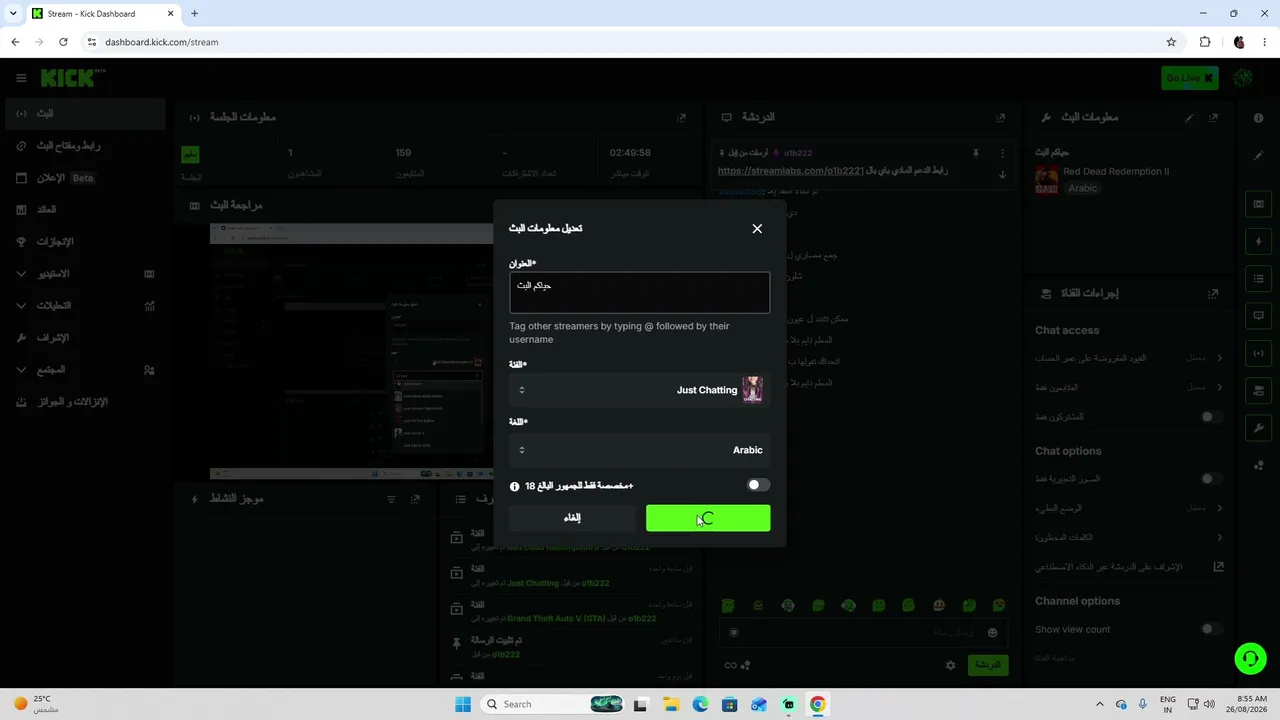Viewport: 1280px width, 720px height.
Task: Open the الإعلان Beta sidebar item
Action: [x=84, y=178]
